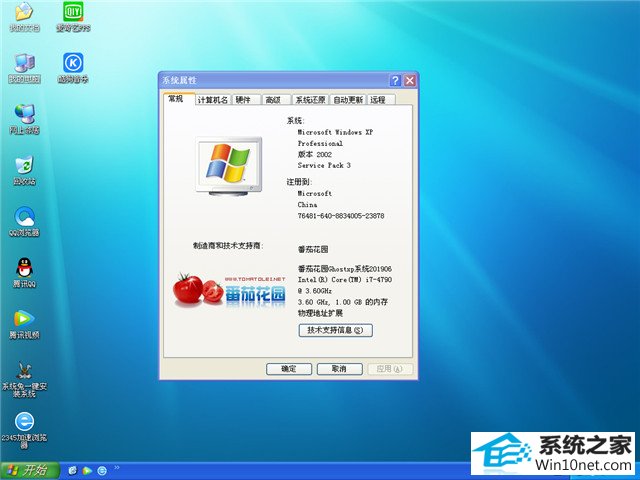This screenshot has height=480, width=640.
Task: Click the 'Intel(R) Core(TM) i7-4790' text
Action: pyautogui.click(x=345, y=280)
